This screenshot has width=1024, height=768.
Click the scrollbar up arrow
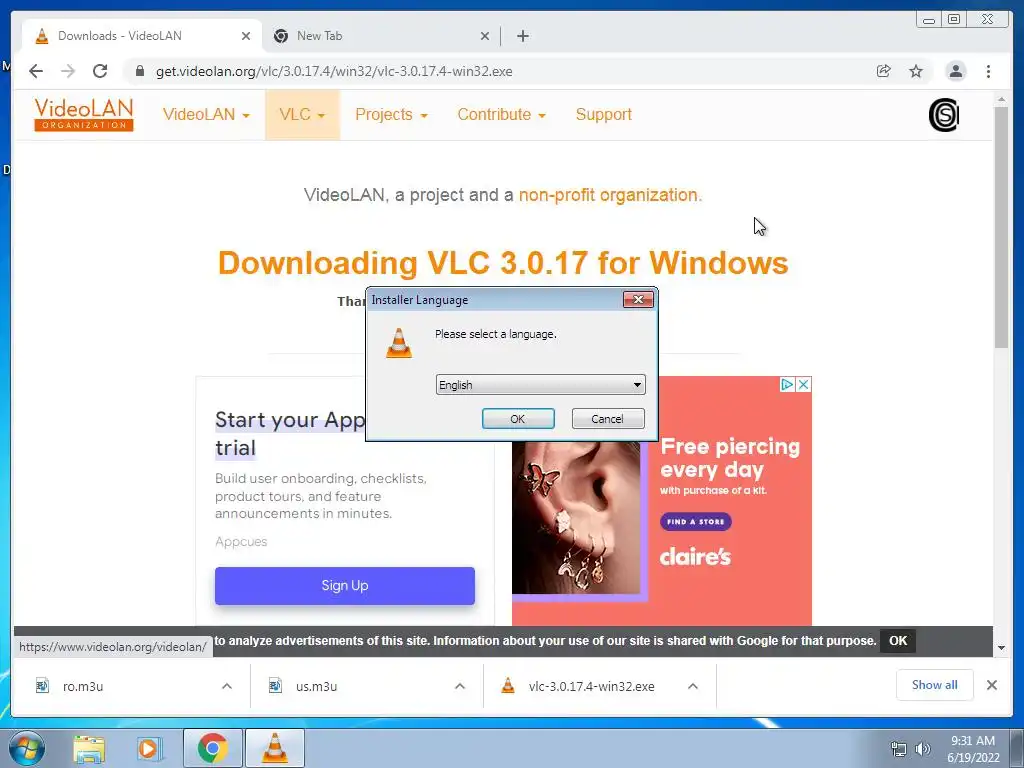[x=1001, y=99]
